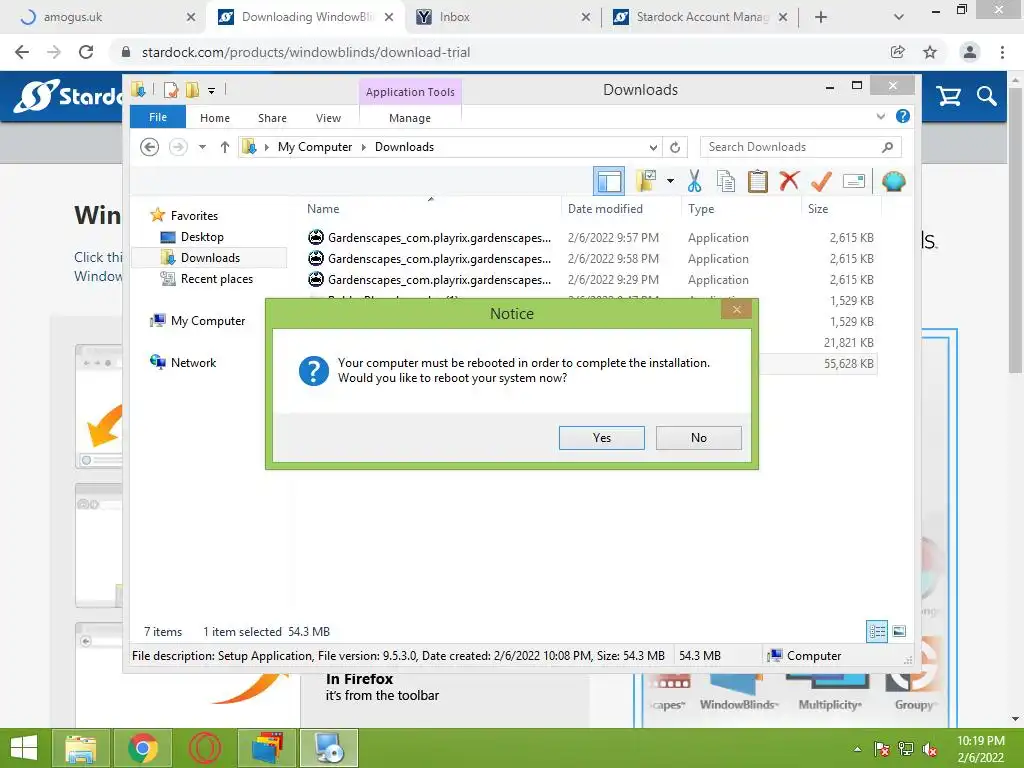The image size is (1024, 768).
Task: Click the folder options toolbar icon
Action: 647,181
